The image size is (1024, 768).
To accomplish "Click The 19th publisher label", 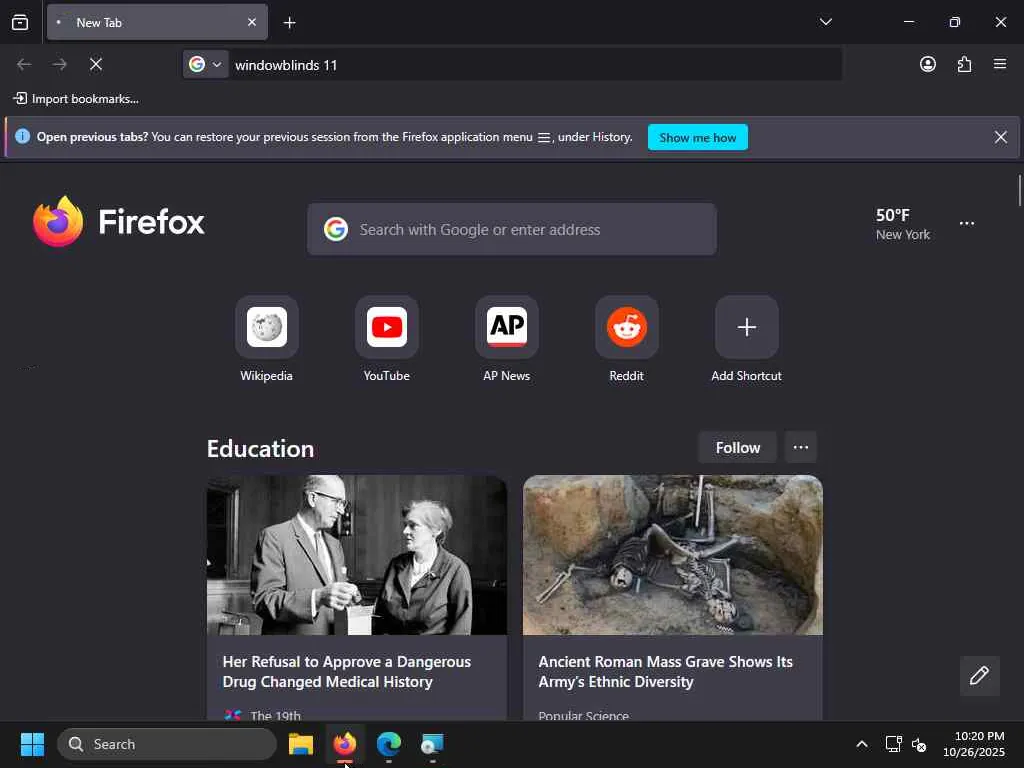I will pos(276,716).
